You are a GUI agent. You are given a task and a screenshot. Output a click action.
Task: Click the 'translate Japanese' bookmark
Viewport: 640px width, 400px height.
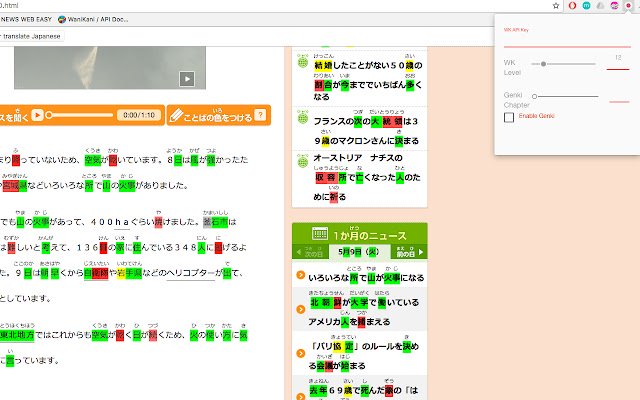(x=31, y=36)
